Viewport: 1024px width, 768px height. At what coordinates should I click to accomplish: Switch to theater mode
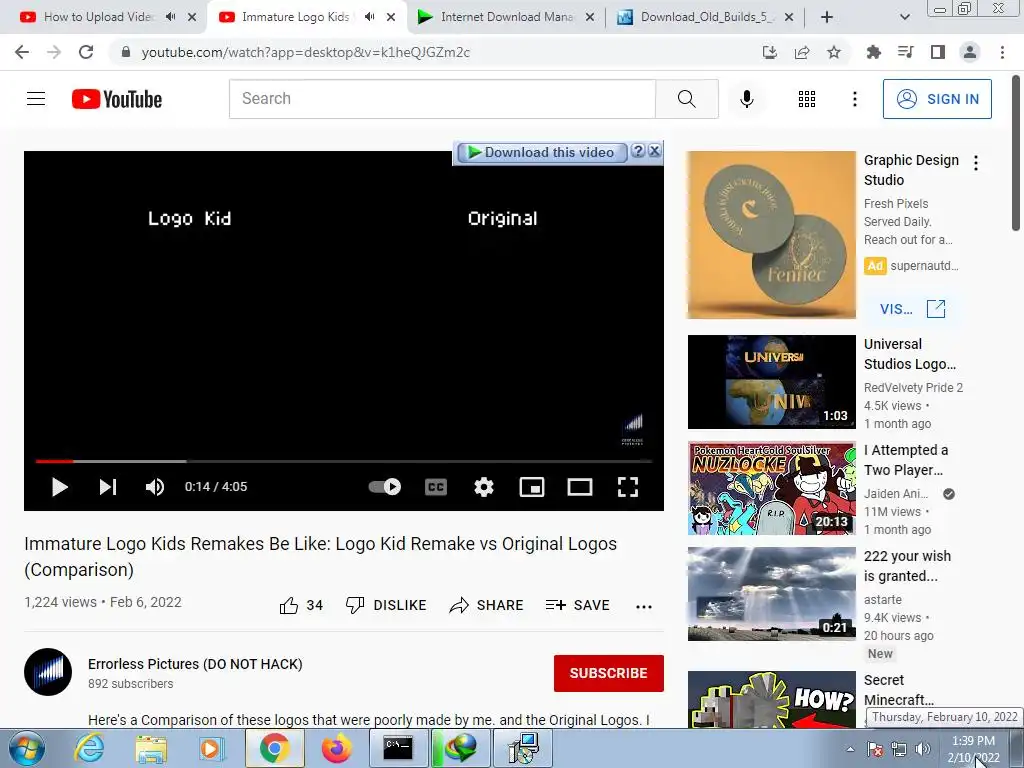(580, 487)
